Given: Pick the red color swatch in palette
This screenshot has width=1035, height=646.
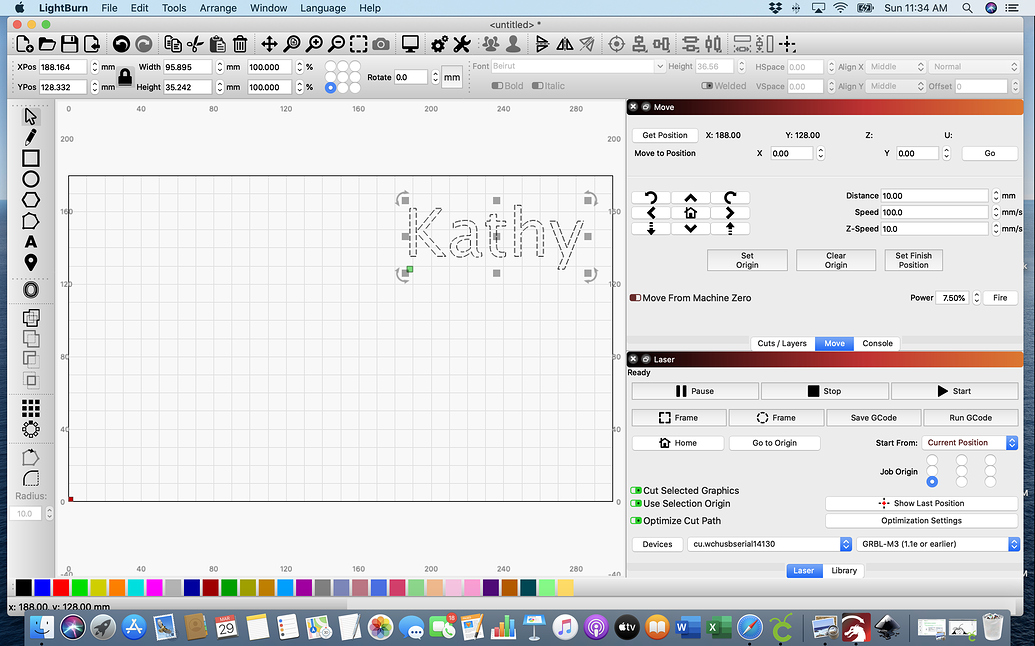Looking at the screenshot, I should tap(61, 587).
